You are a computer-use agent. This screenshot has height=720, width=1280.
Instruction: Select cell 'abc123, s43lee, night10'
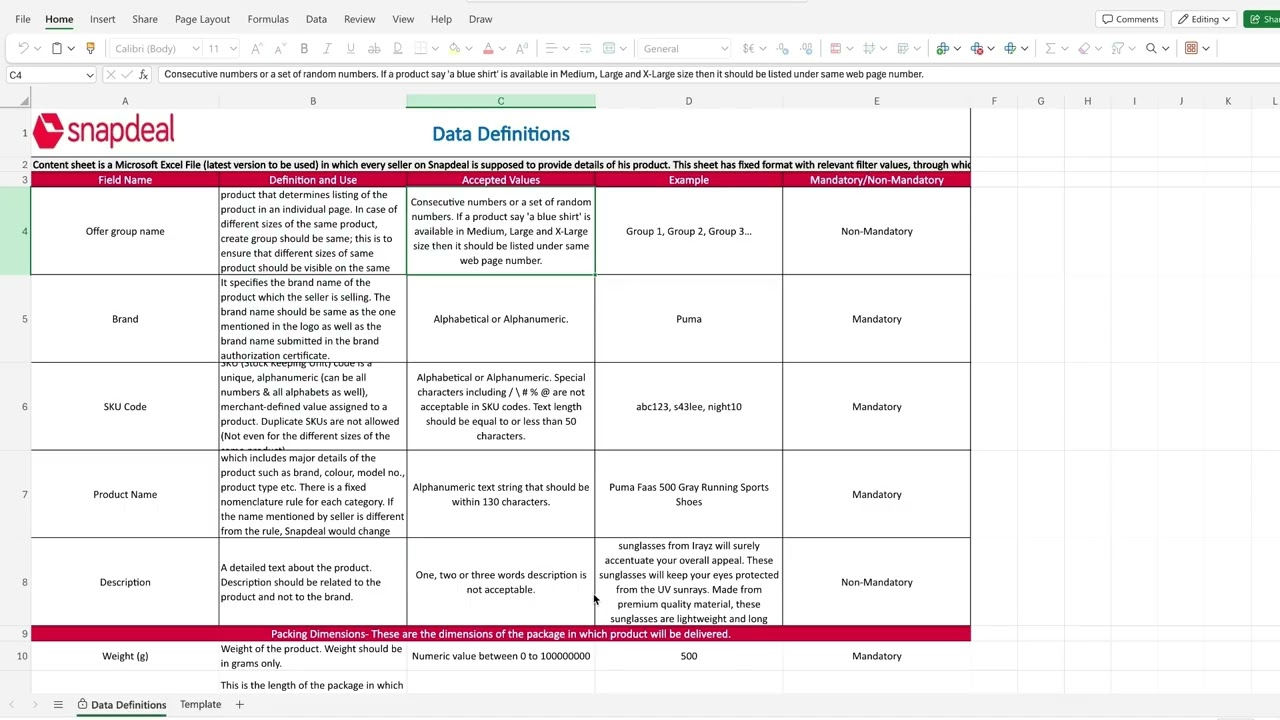click(688, 406)
